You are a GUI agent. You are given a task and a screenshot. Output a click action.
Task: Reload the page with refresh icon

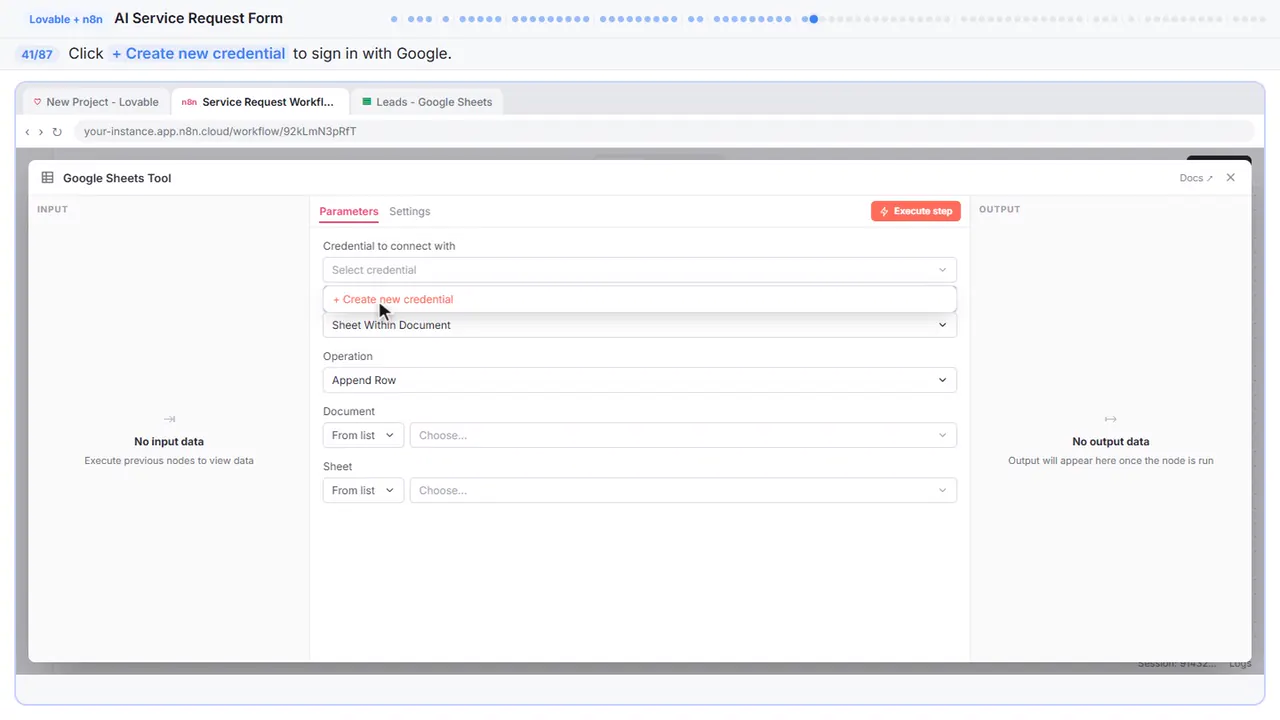tap(57, 132)
